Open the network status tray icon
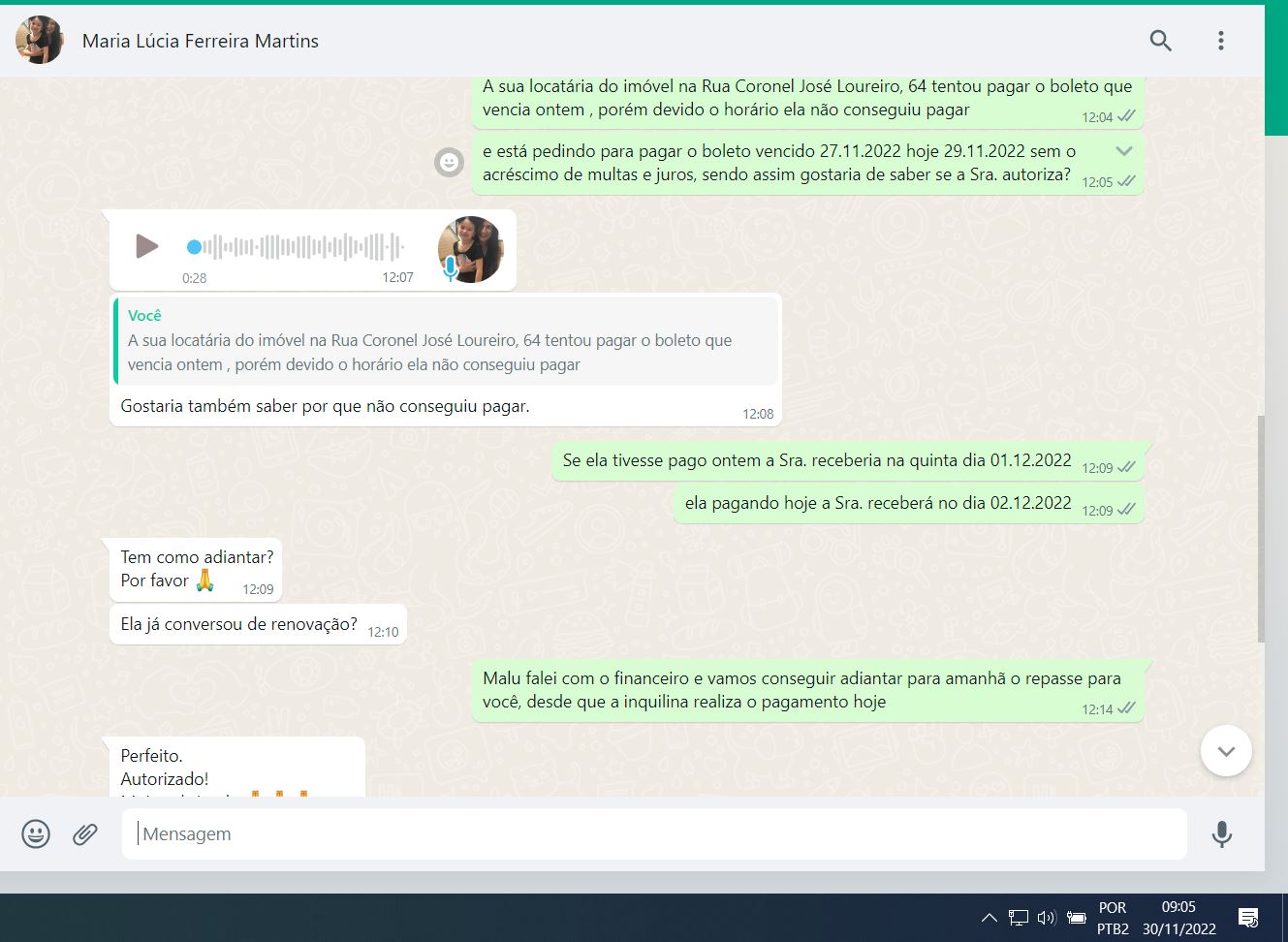The height and width of the screenshot is (942, 1288). (1018, 917)
